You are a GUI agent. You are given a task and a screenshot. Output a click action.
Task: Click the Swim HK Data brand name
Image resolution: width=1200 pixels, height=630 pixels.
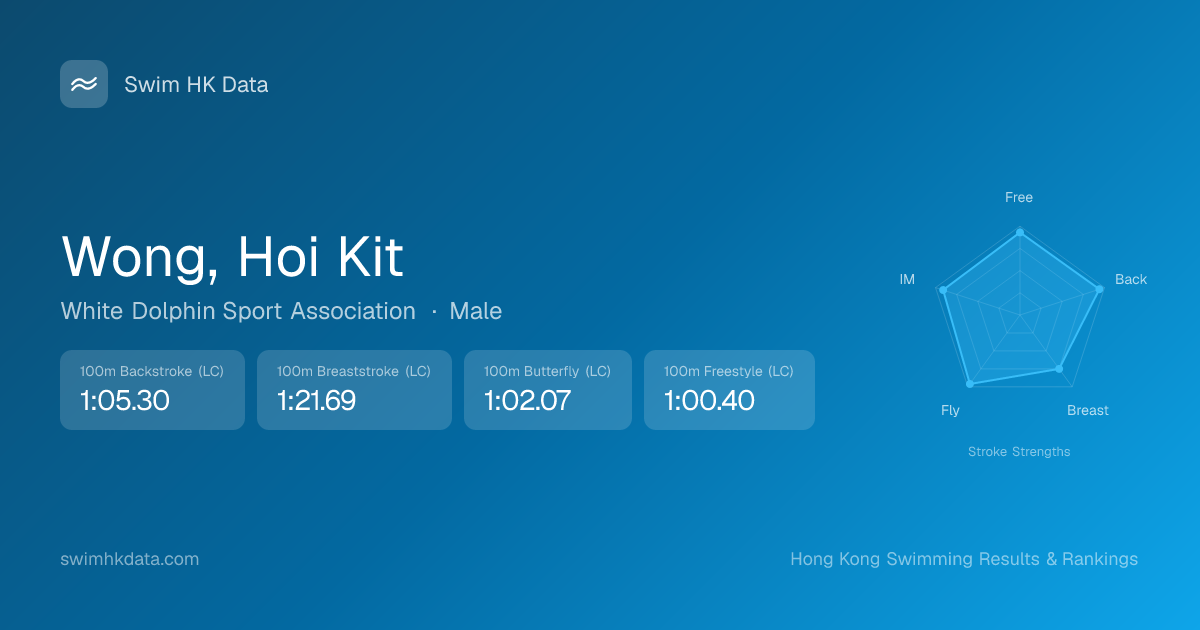point(196,85)
